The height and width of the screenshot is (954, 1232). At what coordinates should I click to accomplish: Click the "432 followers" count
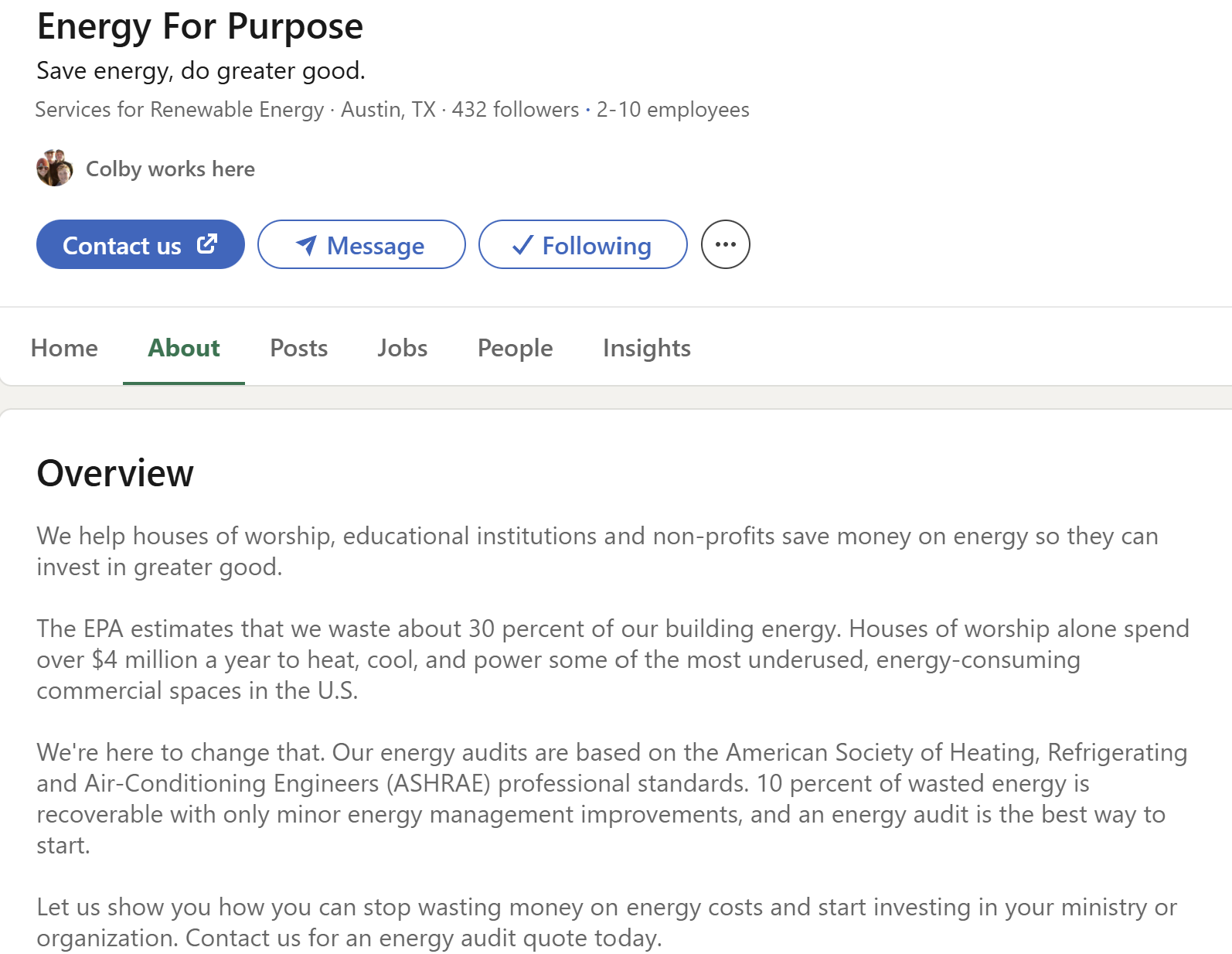[515, 110]
